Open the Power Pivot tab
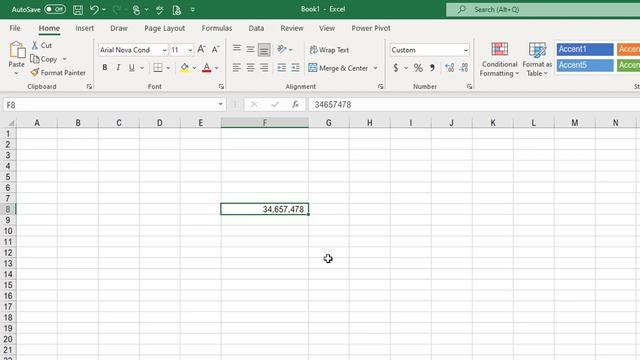The width and height of the screenshot is (640, 360). tap(371, 28)
